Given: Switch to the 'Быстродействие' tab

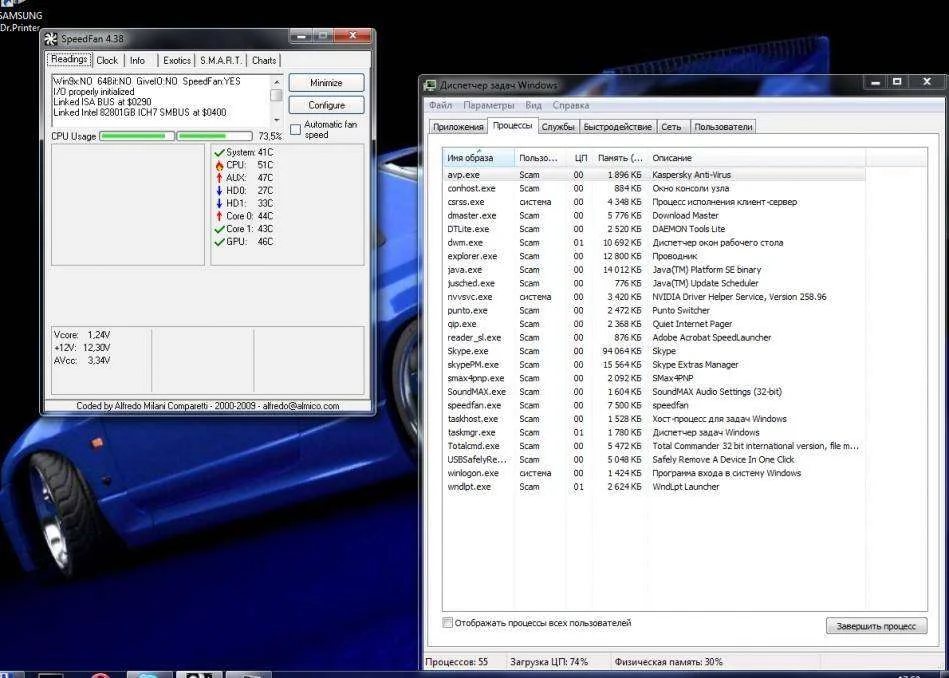Looking at the screenshot, I should (618, 127).
